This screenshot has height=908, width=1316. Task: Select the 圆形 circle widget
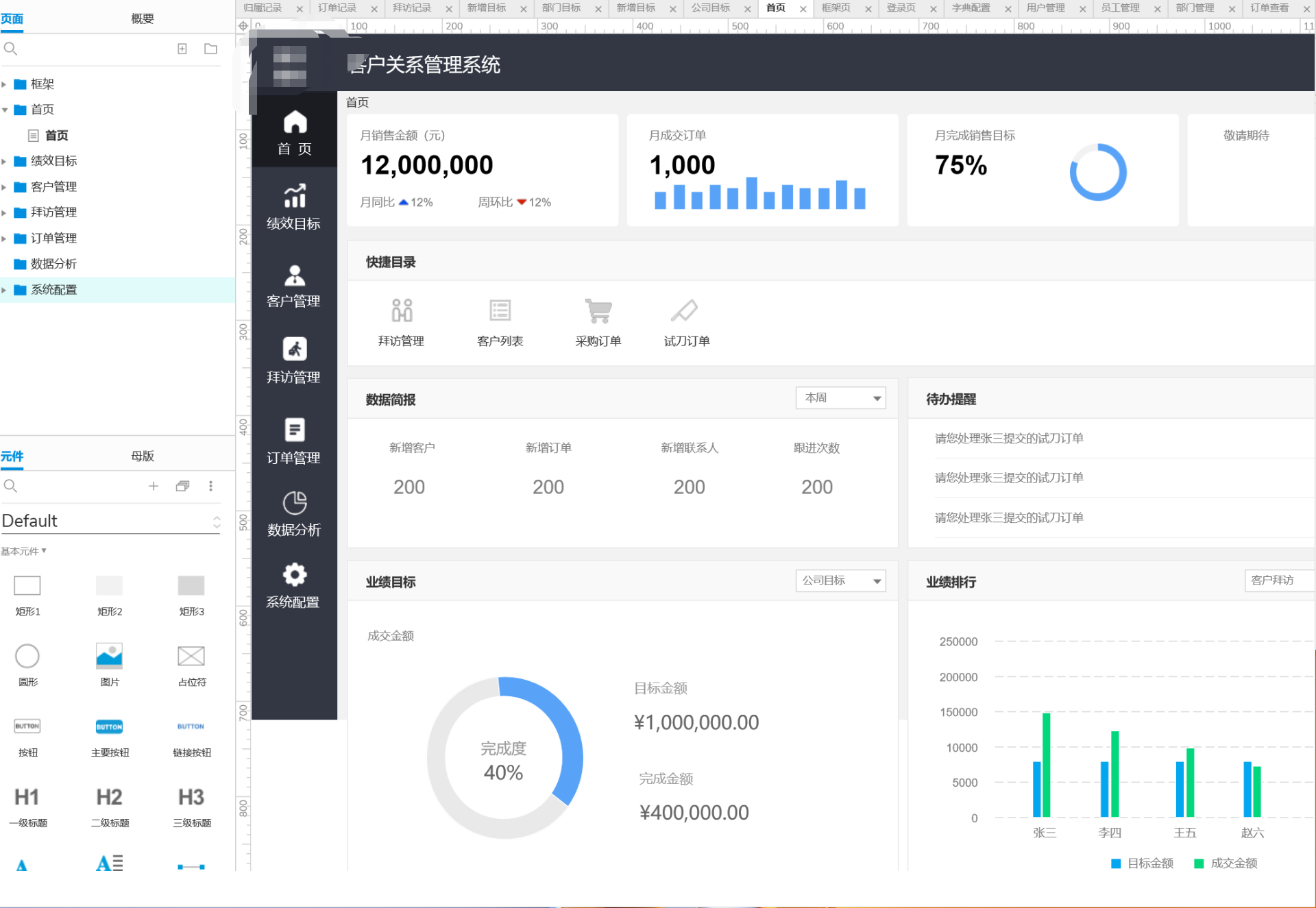coord(27,656)
